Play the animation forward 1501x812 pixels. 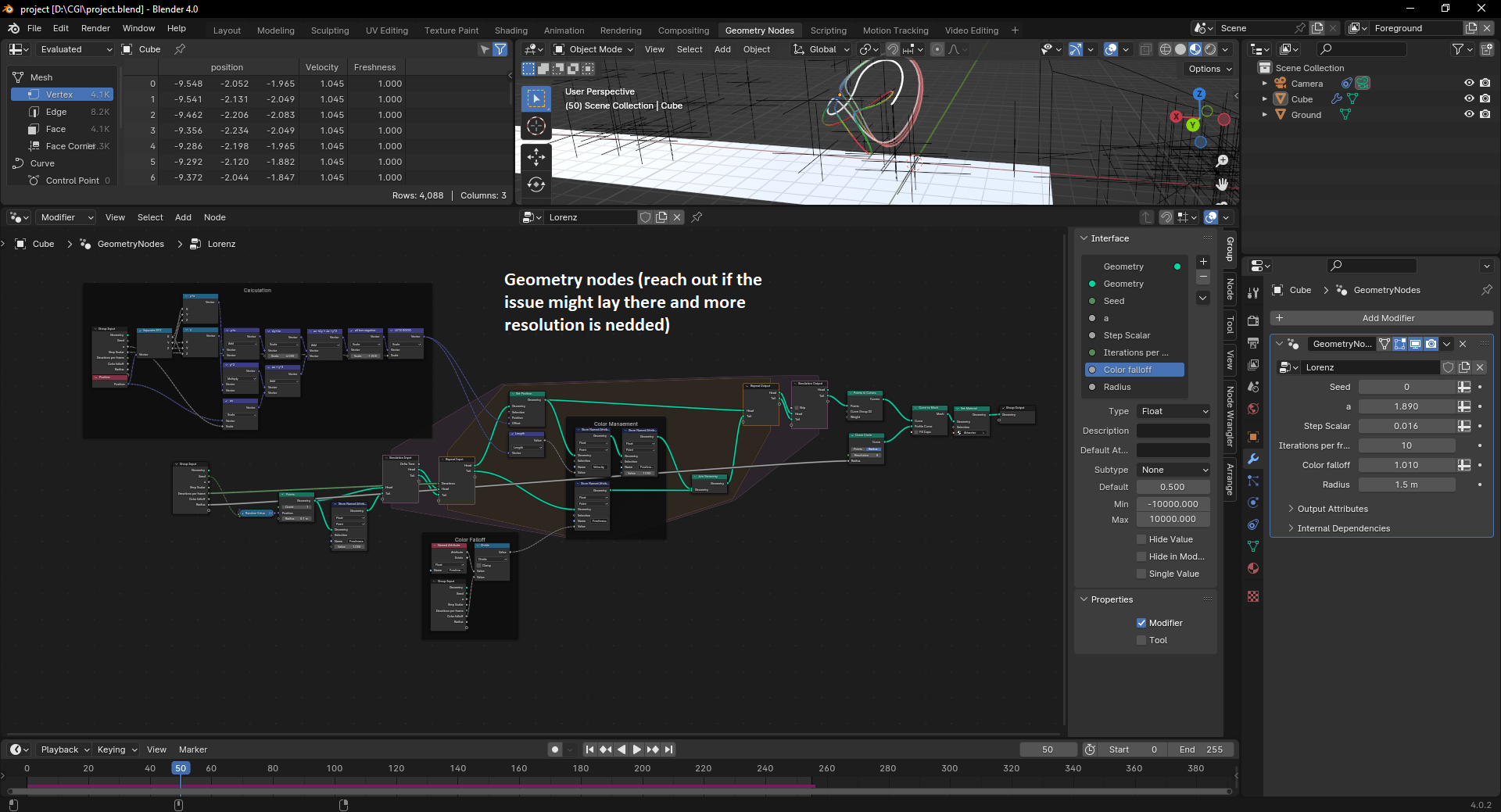tap(637, 749)
